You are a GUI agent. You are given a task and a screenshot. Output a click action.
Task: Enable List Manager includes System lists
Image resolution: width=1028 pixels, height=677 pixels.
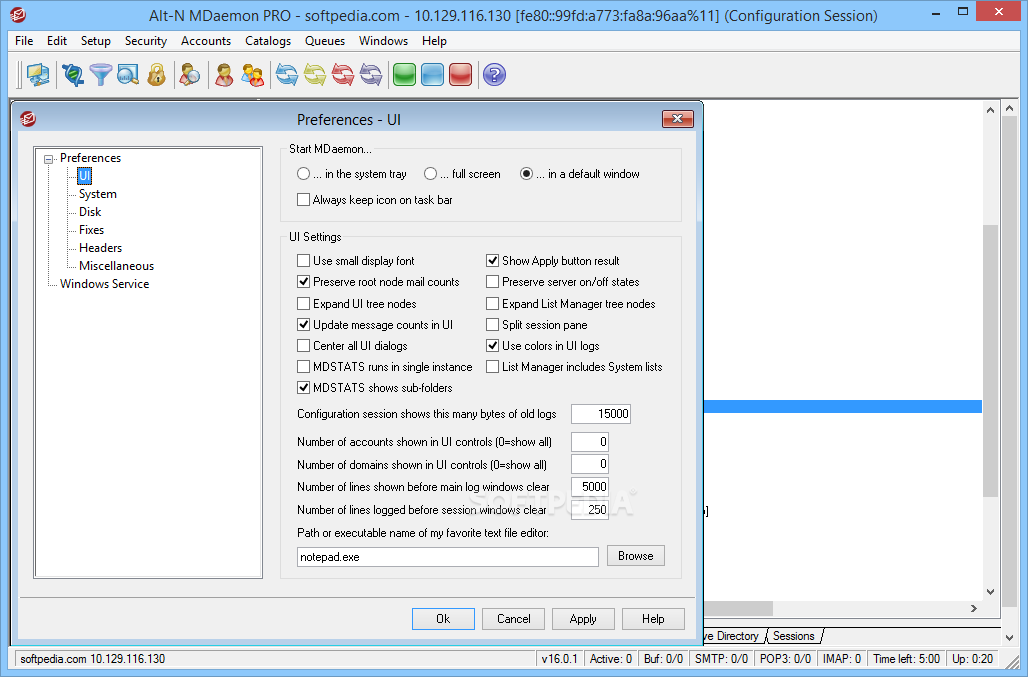(492, 366)
